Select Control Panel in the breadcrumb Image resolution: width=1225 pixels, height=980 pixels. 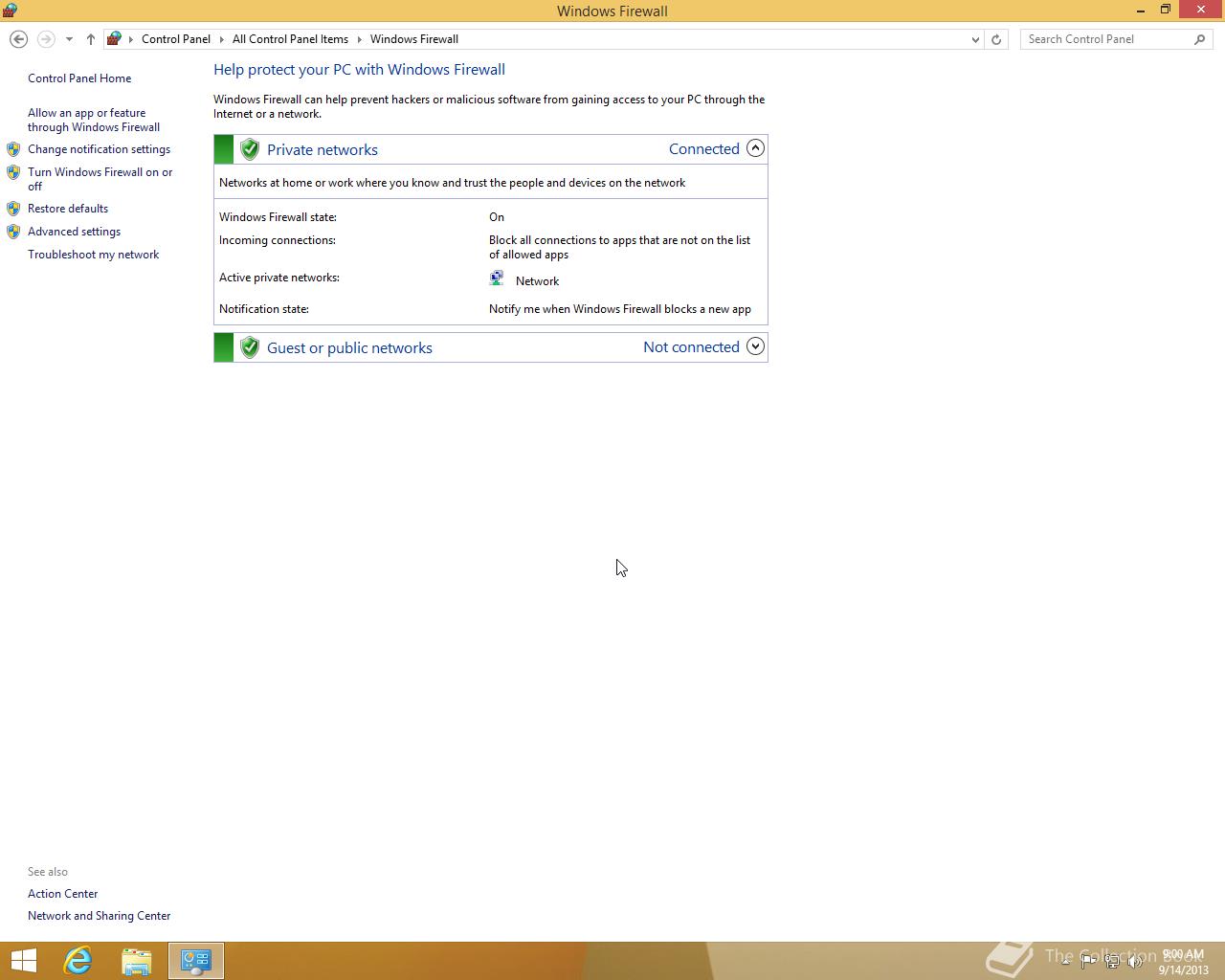176,39
